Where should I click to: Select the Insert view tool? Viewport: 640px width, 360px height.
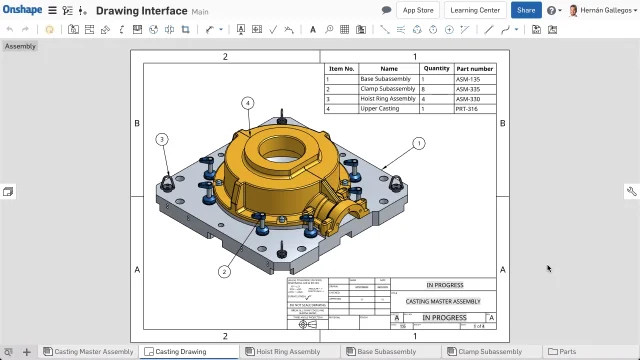tap(73, 29)
